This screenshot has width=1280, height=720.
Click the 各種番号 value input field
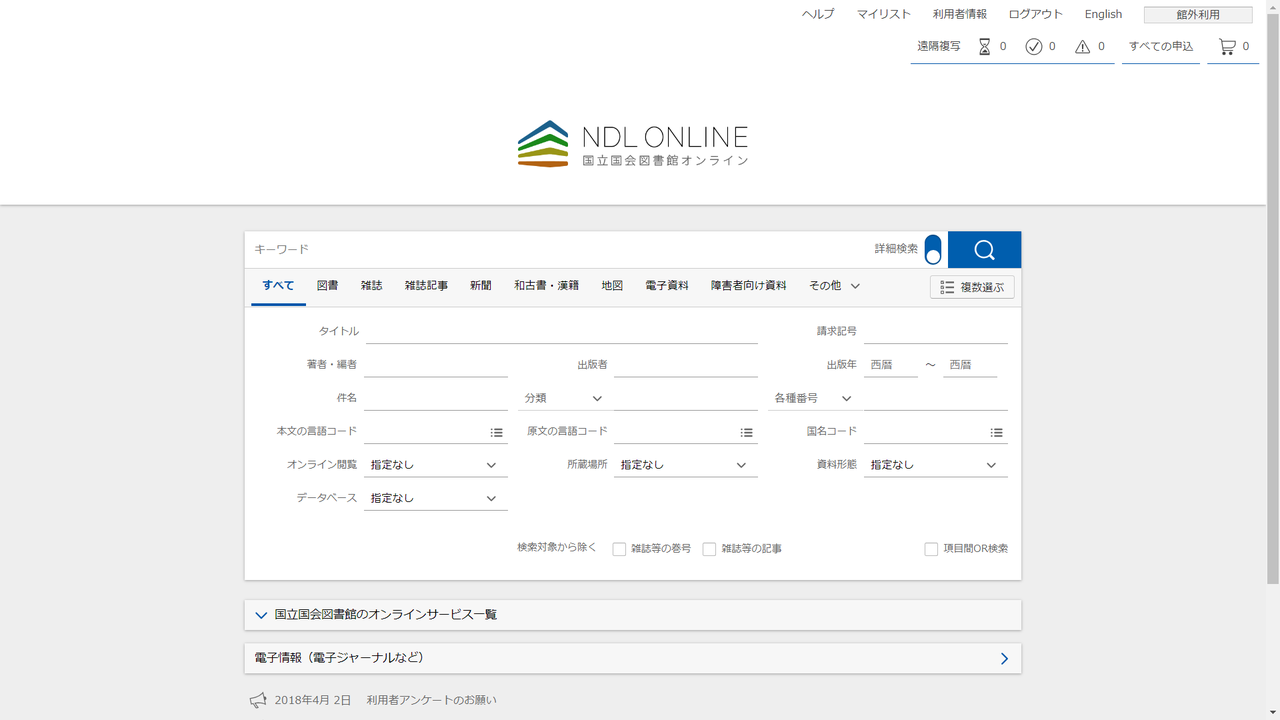point(936,398)
